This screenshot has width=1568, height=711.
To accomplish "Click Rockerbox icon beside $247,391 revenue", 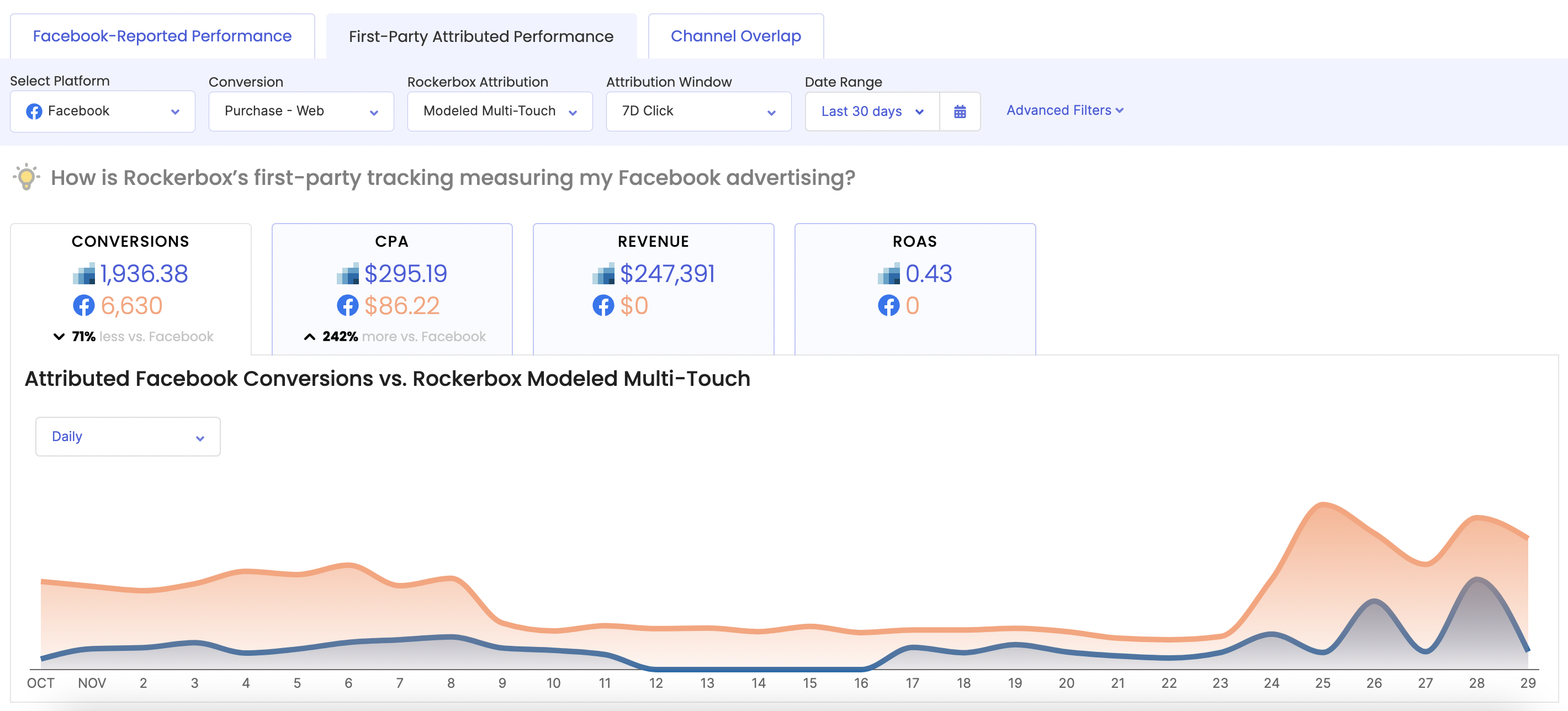I will point(603,274).
